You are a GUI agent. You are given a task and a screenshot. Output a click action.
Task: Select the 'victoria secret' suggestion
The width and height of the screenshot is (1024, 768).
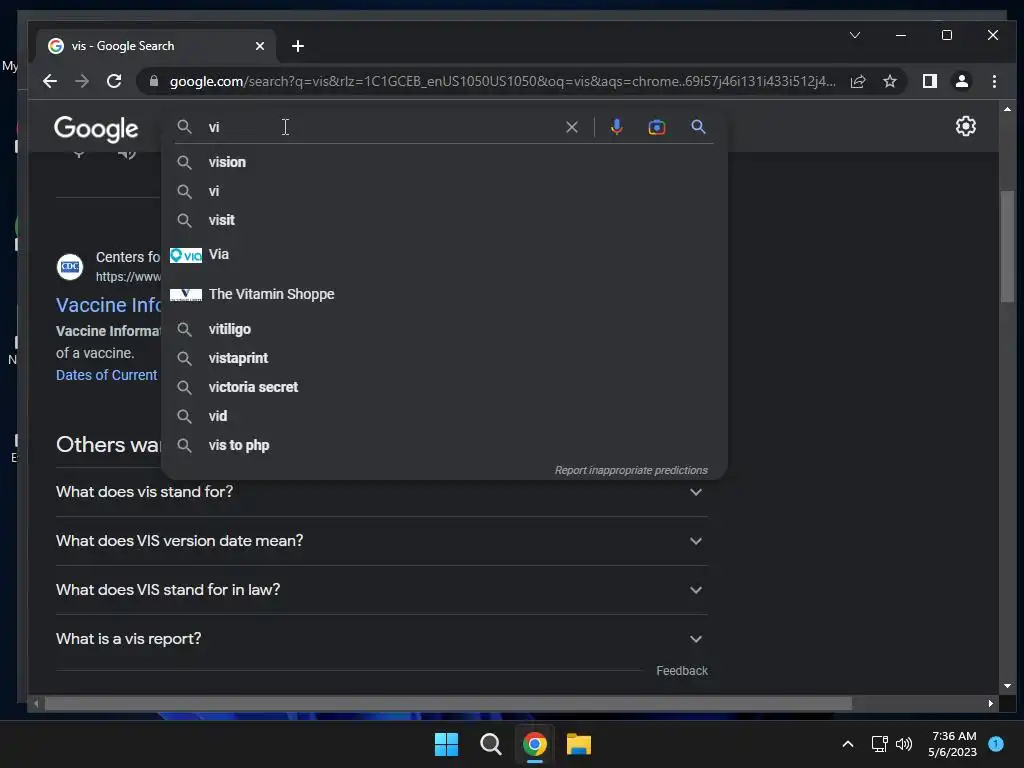point(444,387)
